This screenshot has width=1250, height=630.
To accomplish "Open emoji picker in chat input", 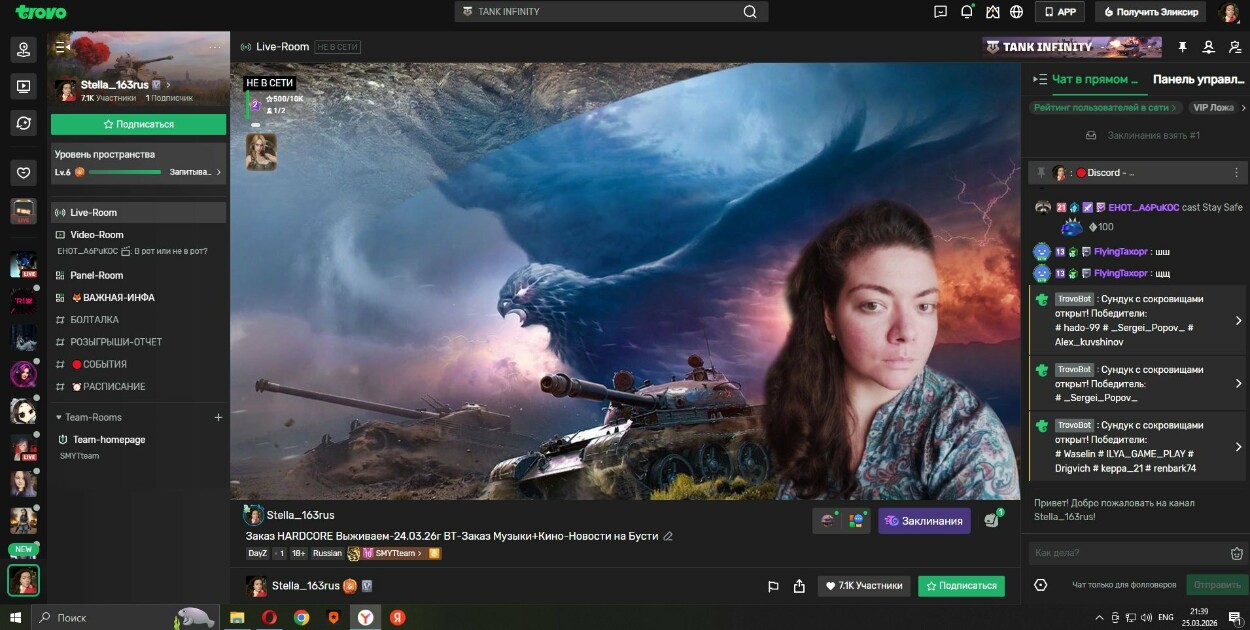I will [1237, 553].
